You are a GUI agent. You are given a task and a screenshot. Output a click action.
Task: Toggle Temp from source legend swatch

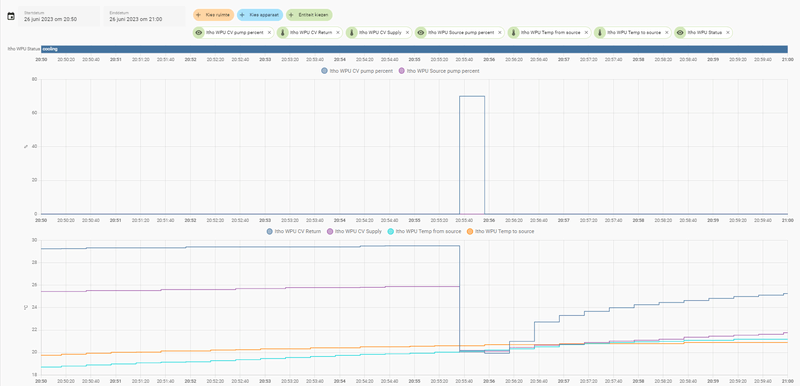391,231
